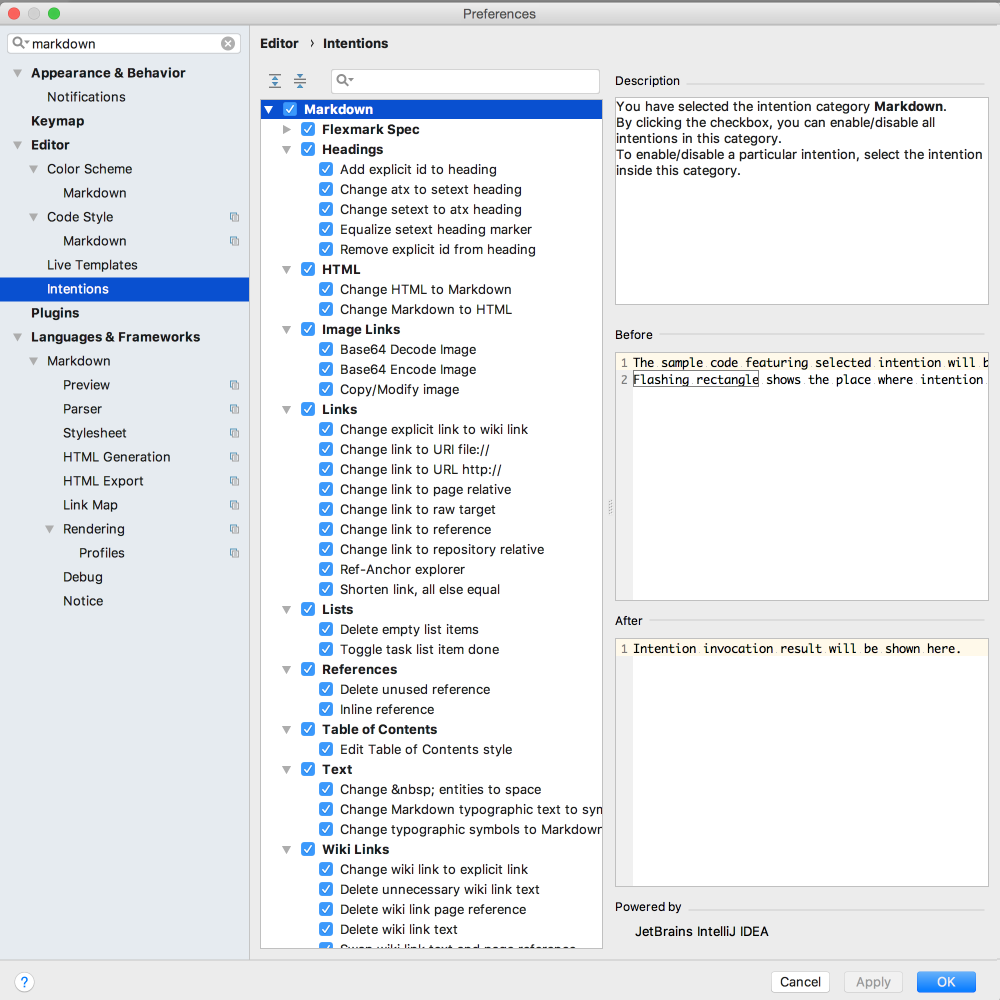Open HTML Export settings page

[x=103, y=481]
